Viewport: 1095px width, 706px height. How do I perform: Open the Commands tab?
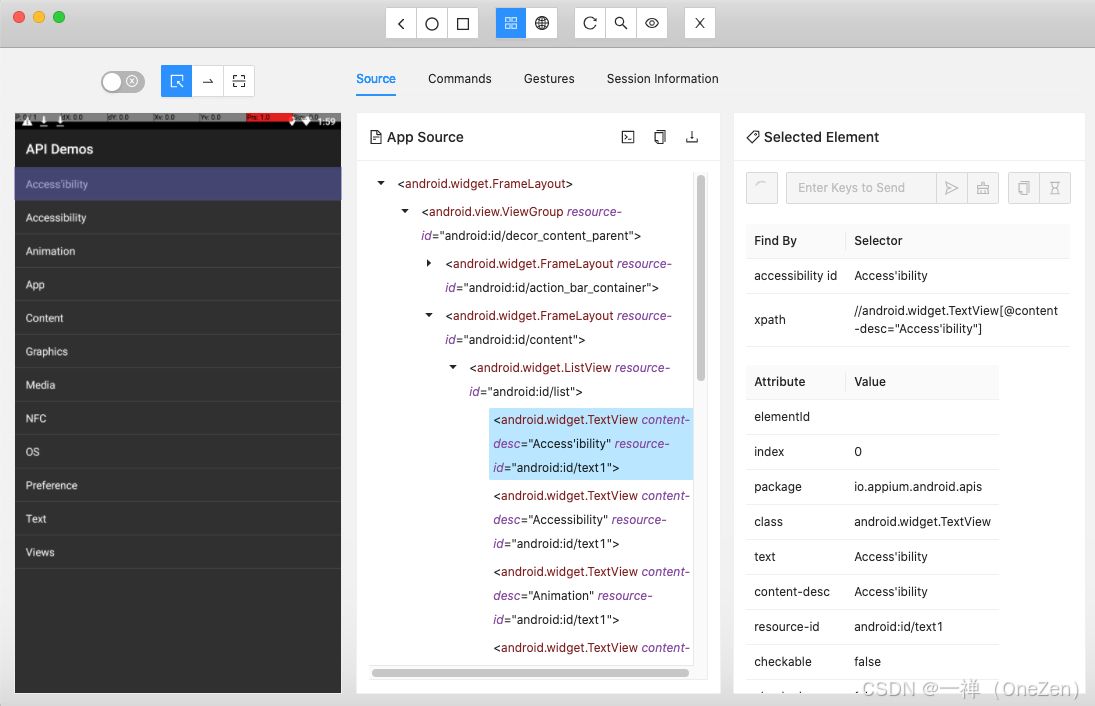pyautogui.click(x=460, y=79)
